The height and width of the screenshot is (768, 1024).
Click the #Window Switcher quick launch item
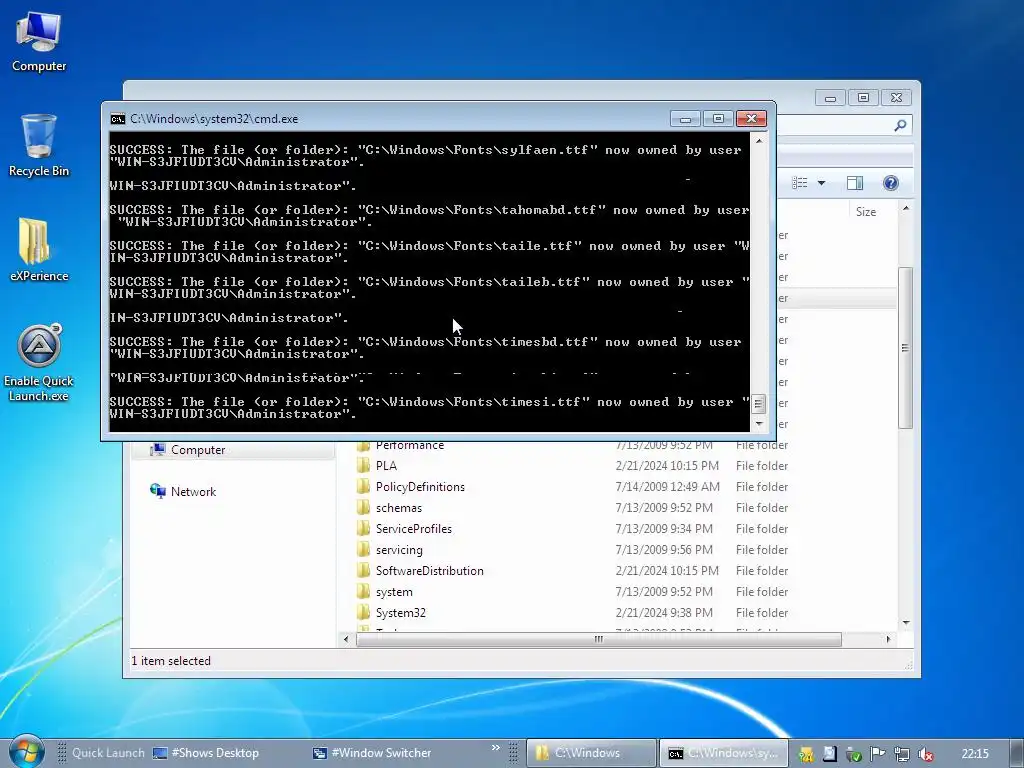372,753
